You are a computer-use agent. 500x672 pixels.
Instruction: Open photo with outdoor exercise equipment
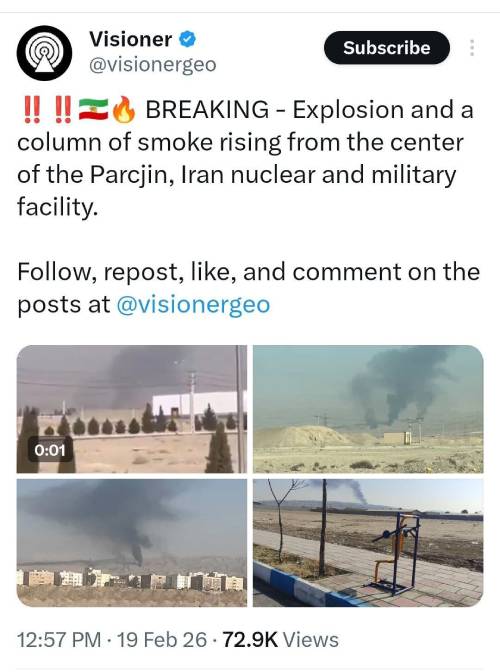tap(368, 543)
